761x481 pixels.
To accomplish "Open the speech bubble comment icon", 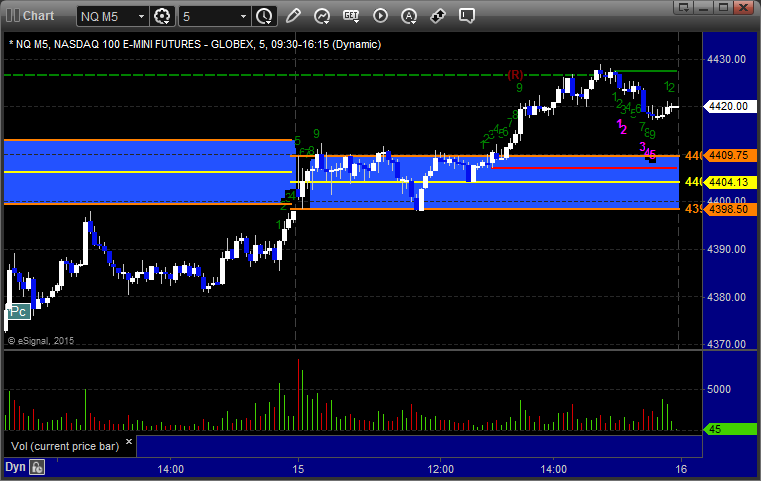I will click(466, 16).
